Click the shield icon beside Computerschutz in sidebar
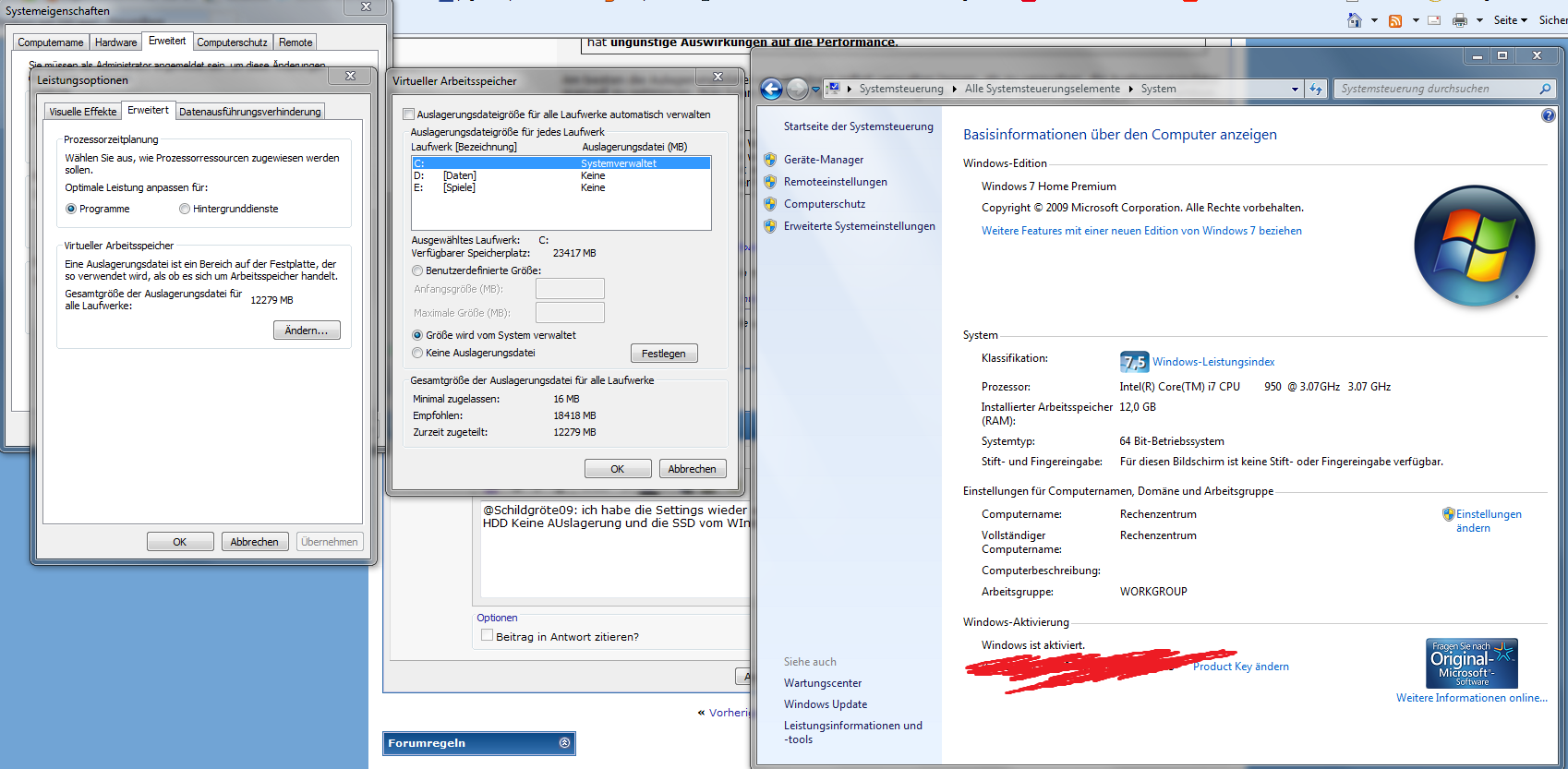Screen dimensions: 1568x769 pyautogui.click(x=770, y=204)
